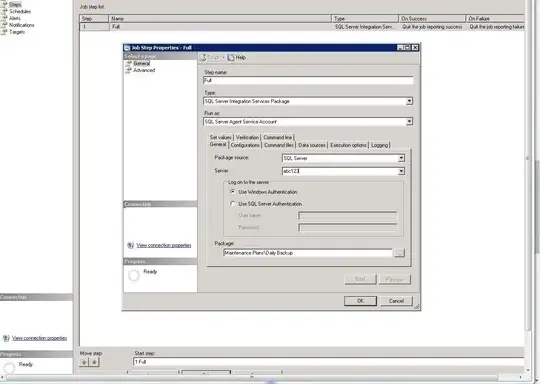Click the progress spinner icon in the job window
The width and height of the screenshot is (540, 384).
[9, 367]
